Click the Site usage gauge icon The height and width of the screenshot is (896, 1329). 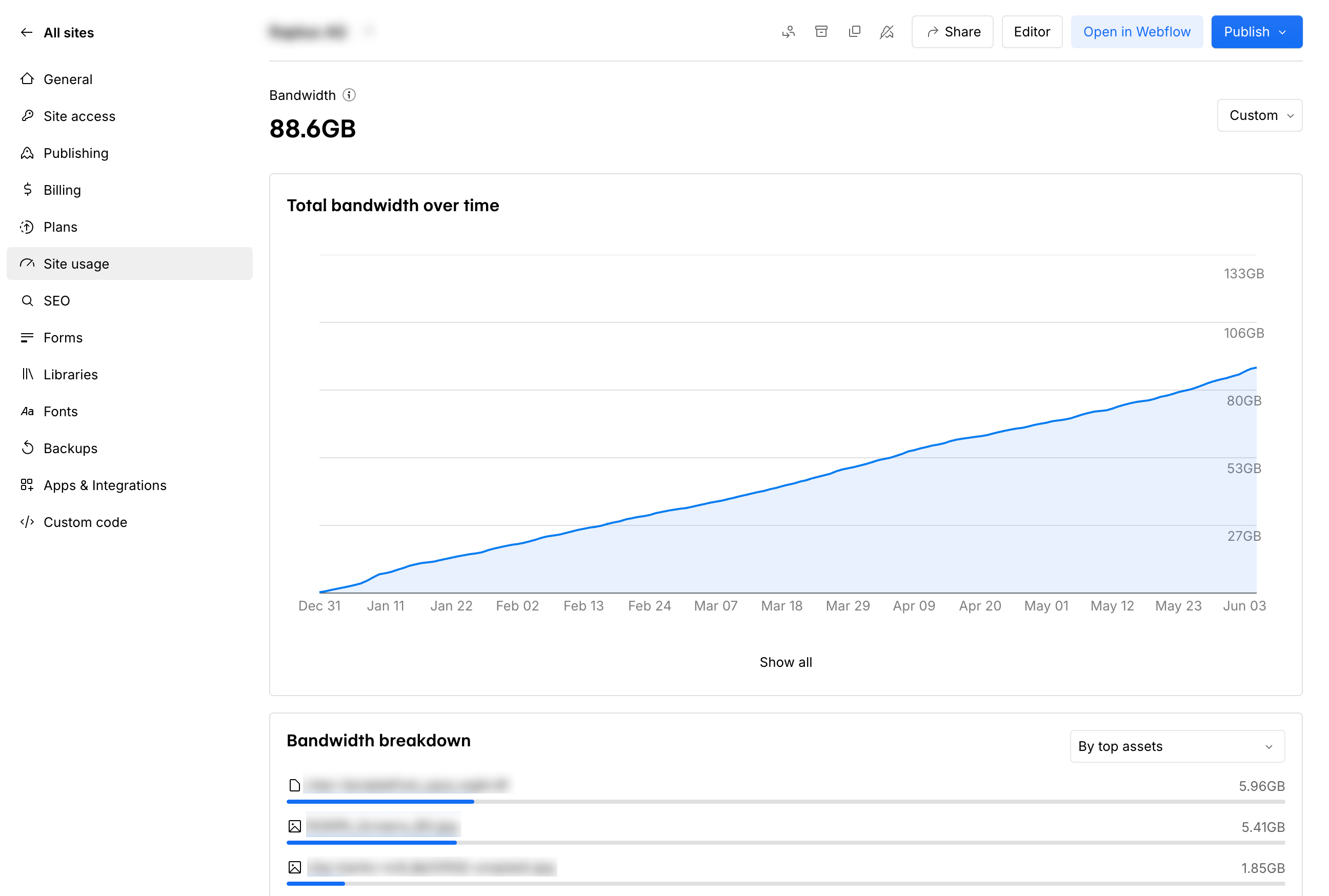coord(27,263)
